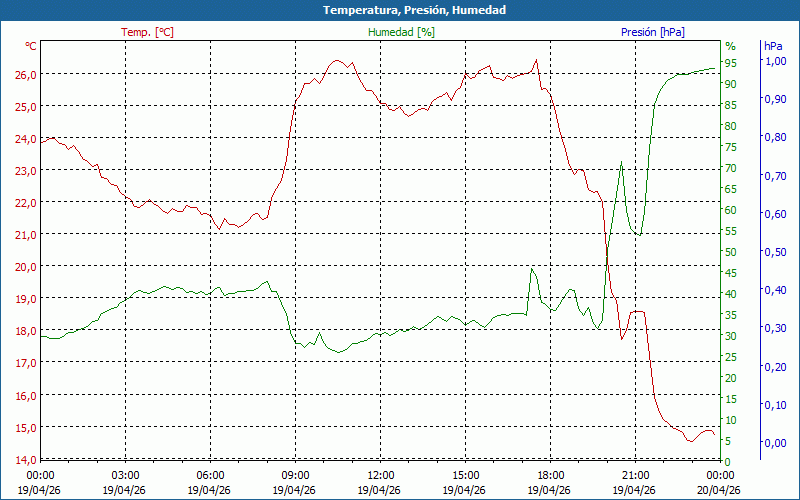
Task: Click the 20/04/26 date at axis end
Action: 720,490
